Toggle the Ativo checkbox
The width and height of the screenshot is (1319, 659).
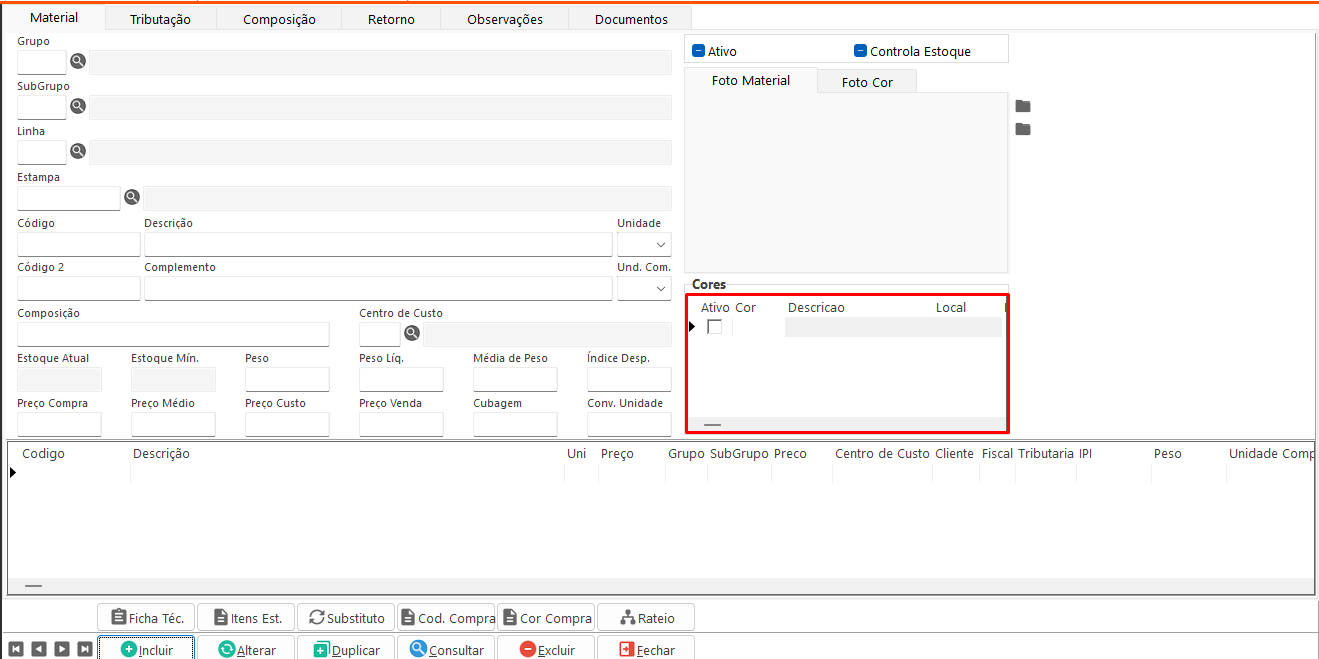(699, 51)
